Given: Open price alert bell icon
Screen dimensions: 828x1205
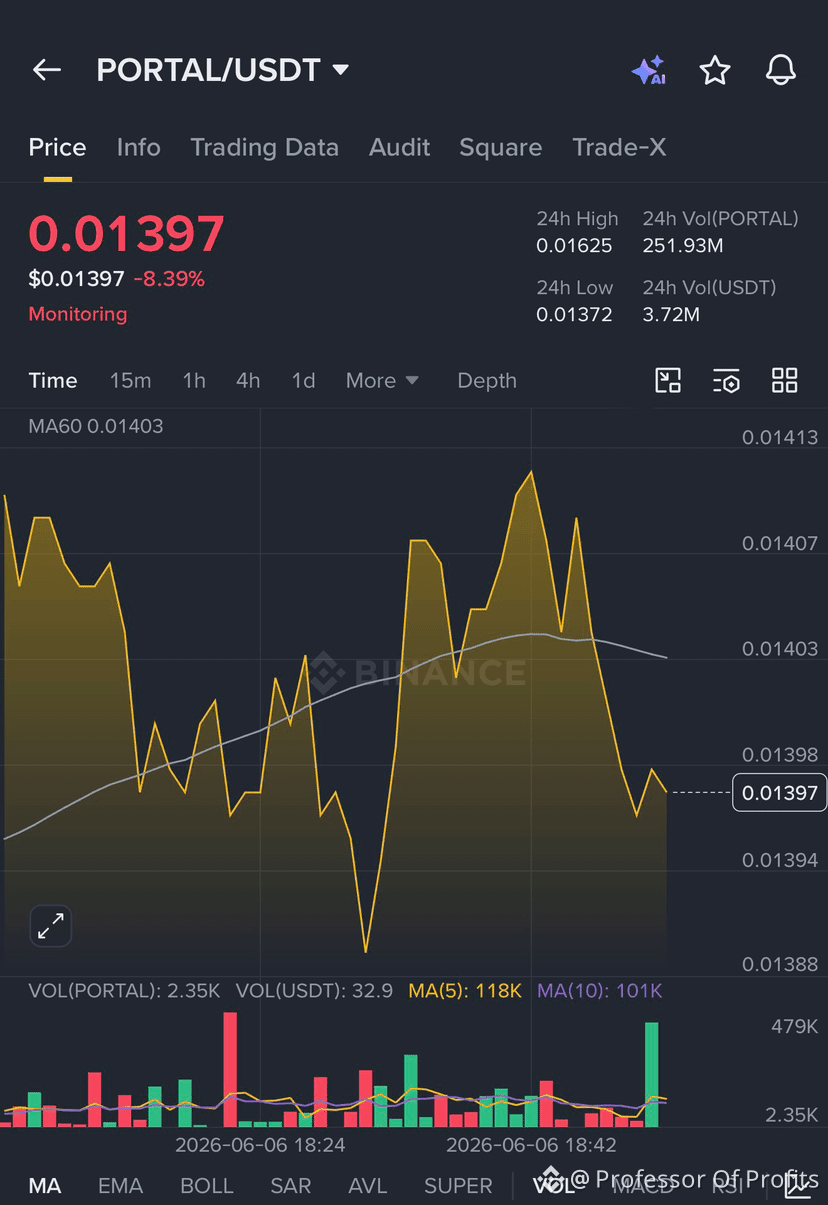Looking at the screenshot, I should 780,70.
